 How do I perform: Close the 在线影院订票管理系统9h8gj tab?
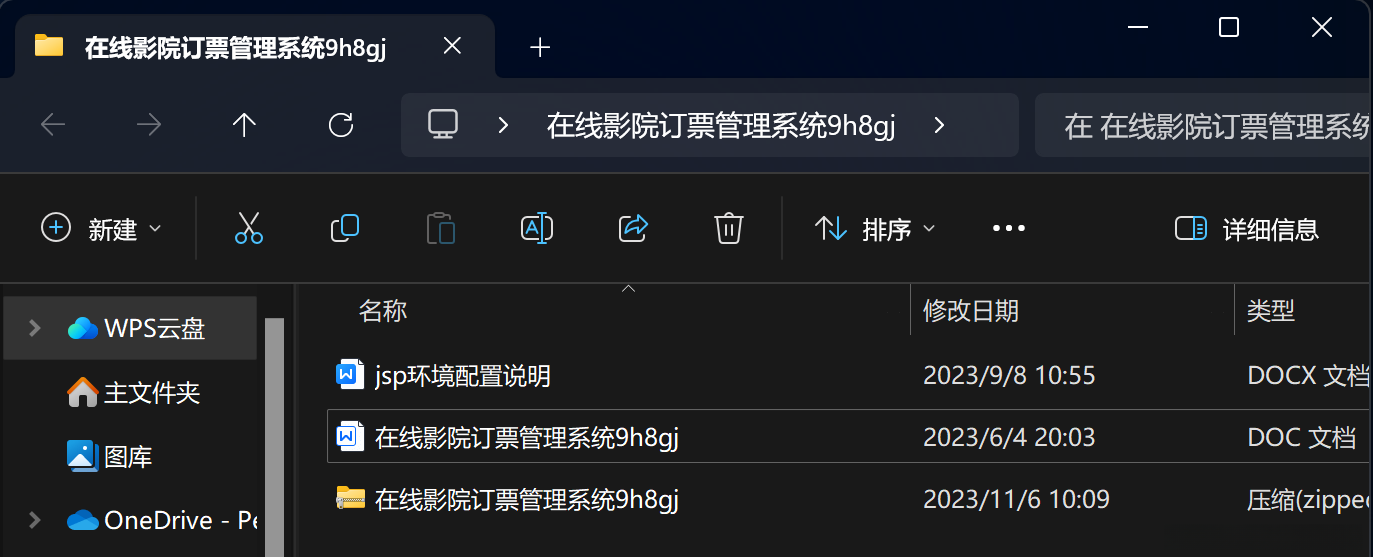coord(452,46)
